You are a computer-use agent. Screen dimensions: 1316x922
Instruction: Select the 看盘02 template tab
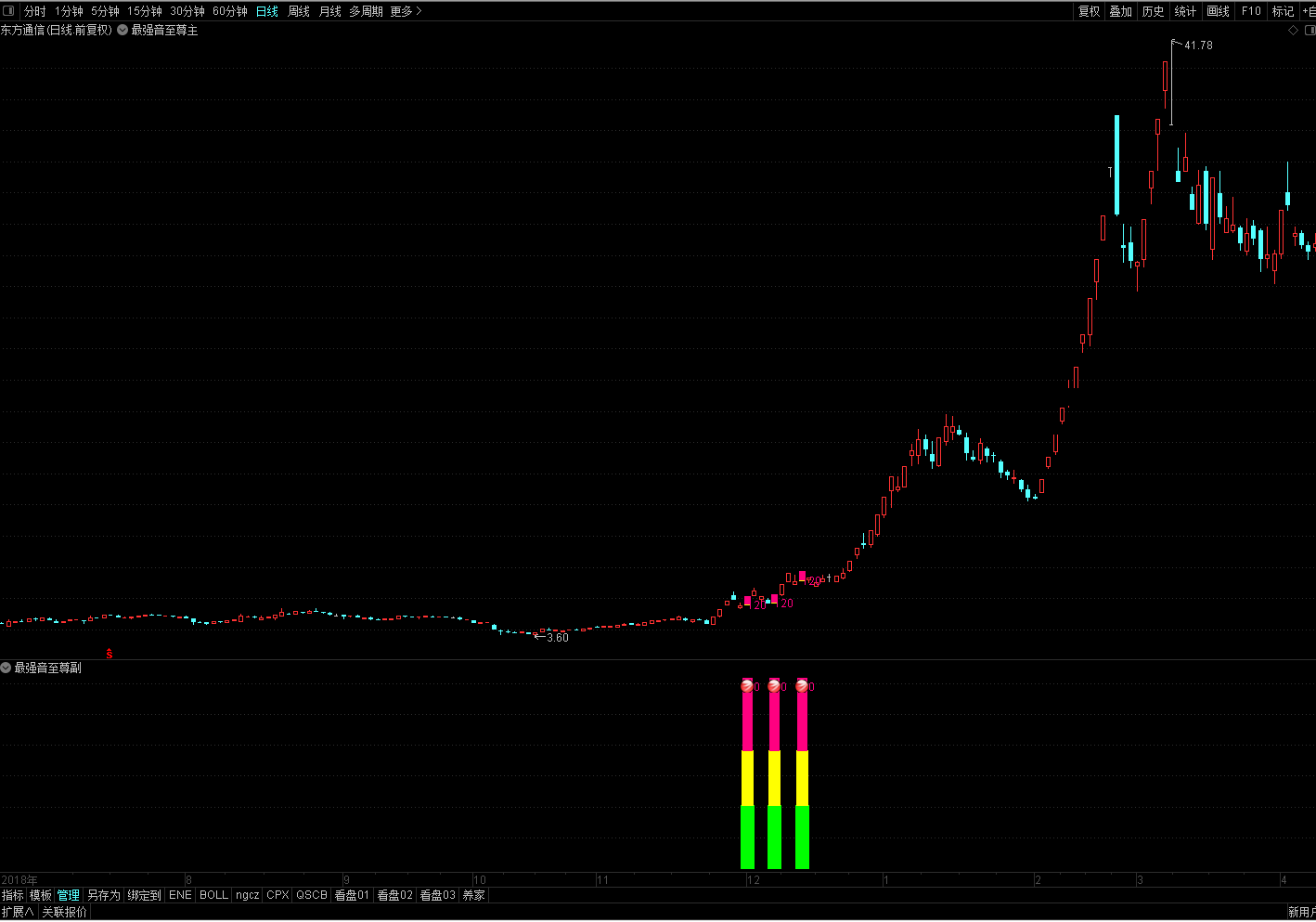point(394,895)
